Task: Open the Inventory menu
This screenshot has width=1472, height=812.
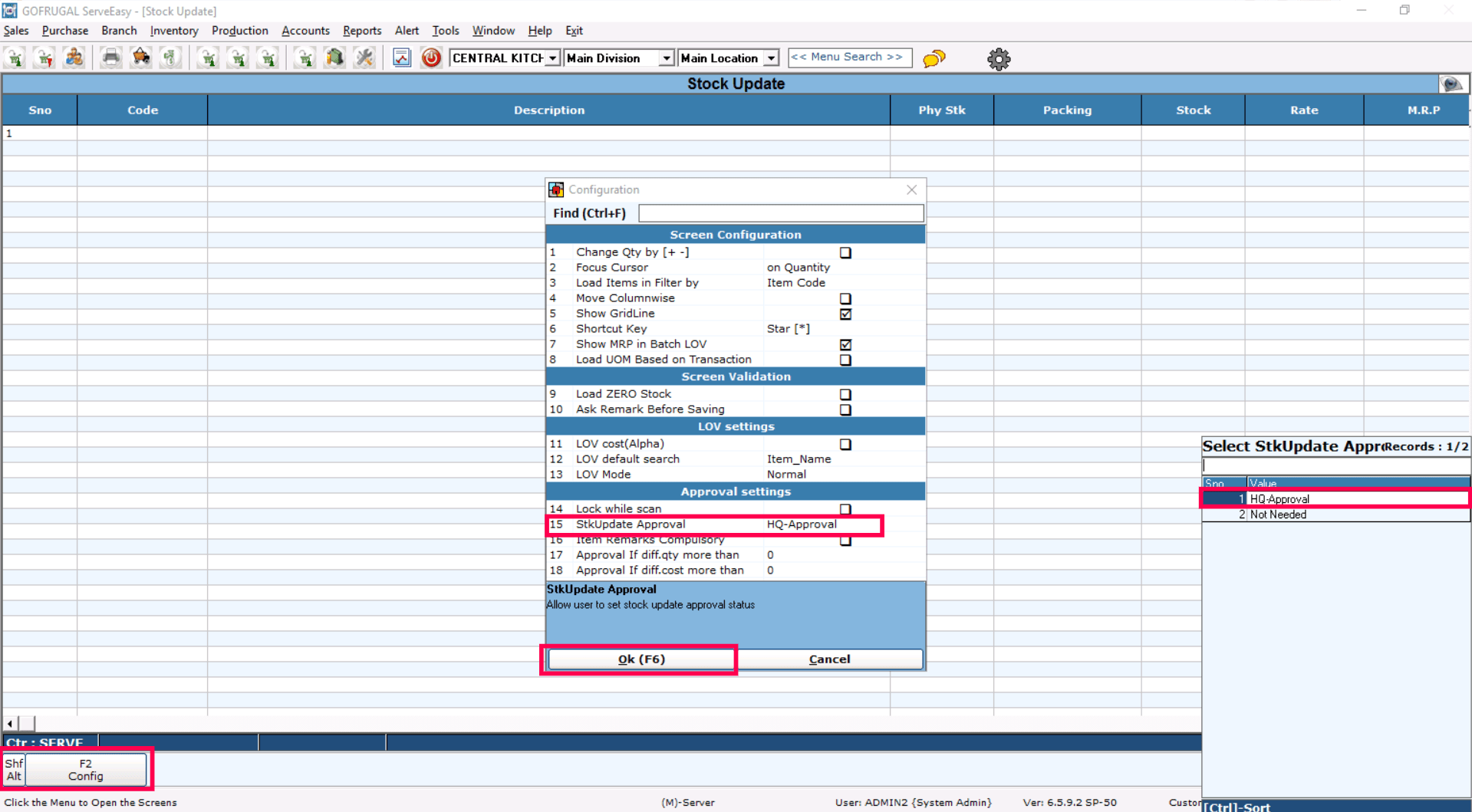Action: point(173,31)
